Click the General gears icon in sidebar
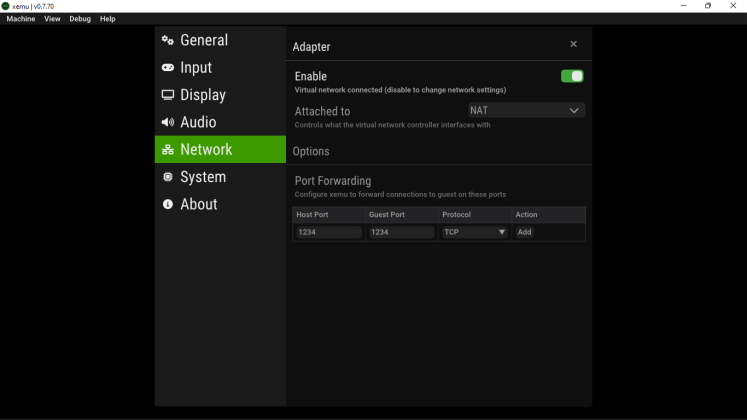 (x=168, y=41)
